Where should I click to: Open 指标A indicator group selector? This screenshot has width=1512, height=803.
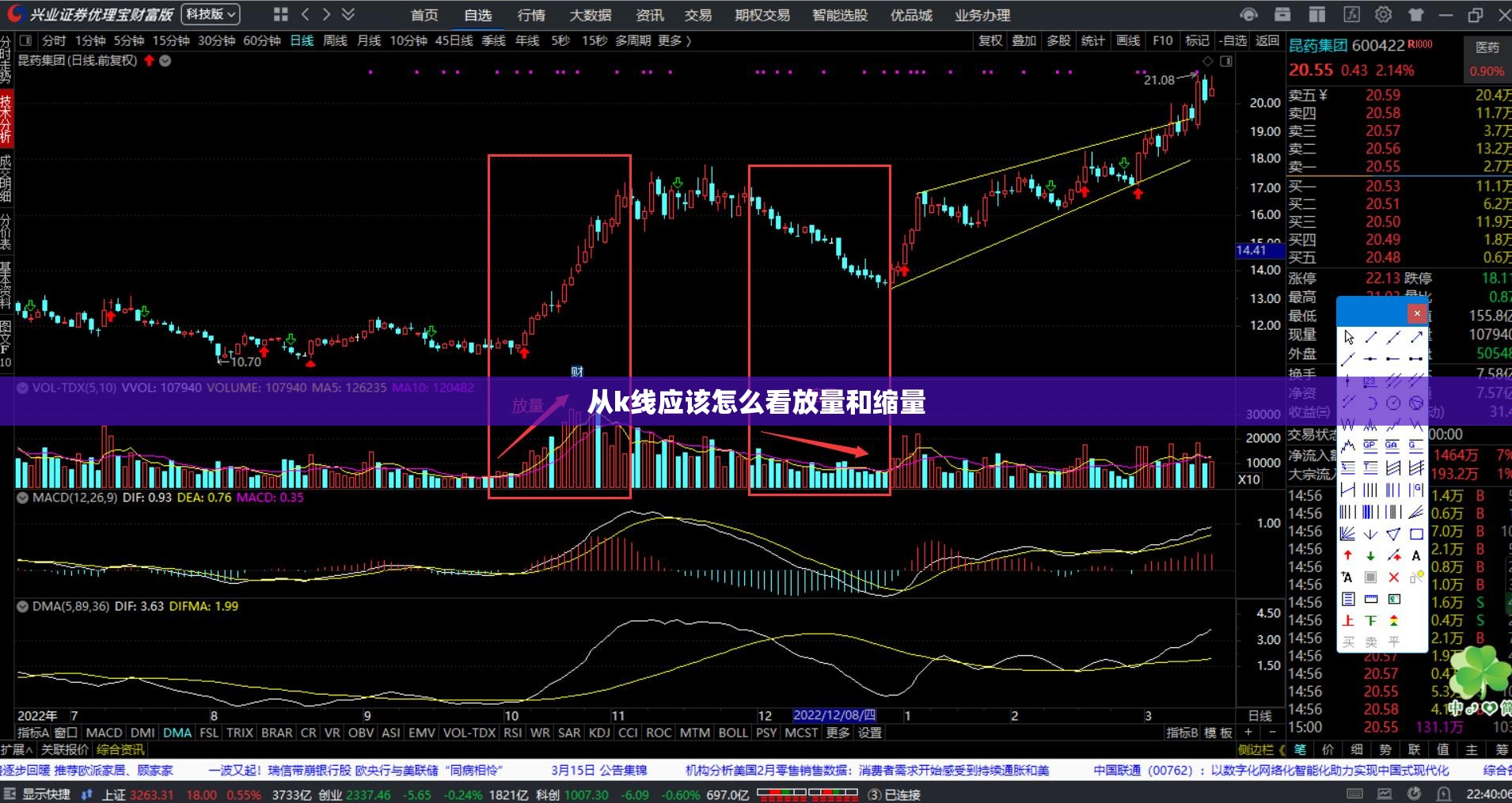pos(33,733)
